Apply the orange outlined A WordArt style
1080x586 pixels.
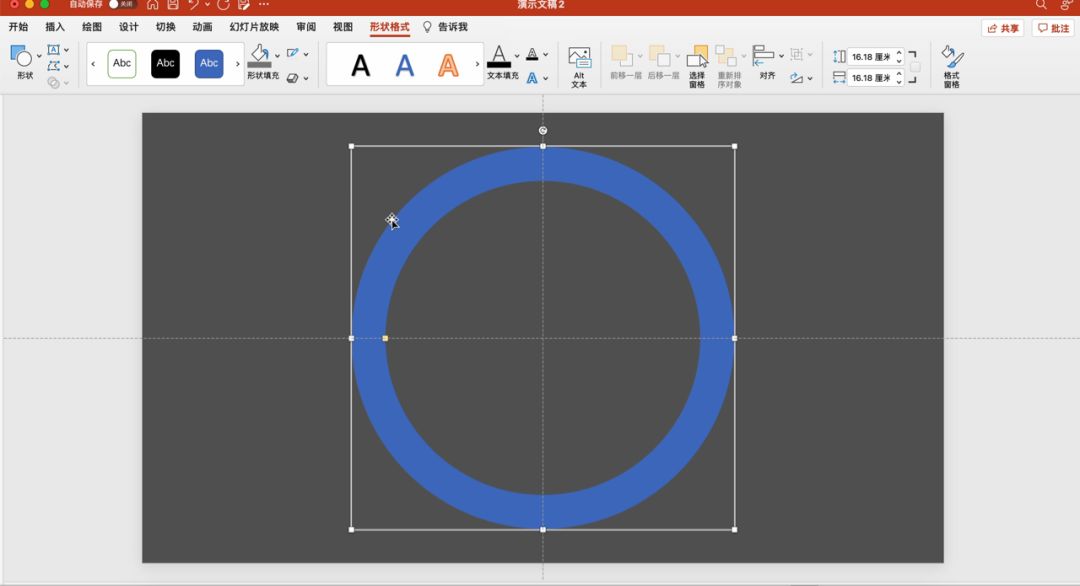pos(448,65)
